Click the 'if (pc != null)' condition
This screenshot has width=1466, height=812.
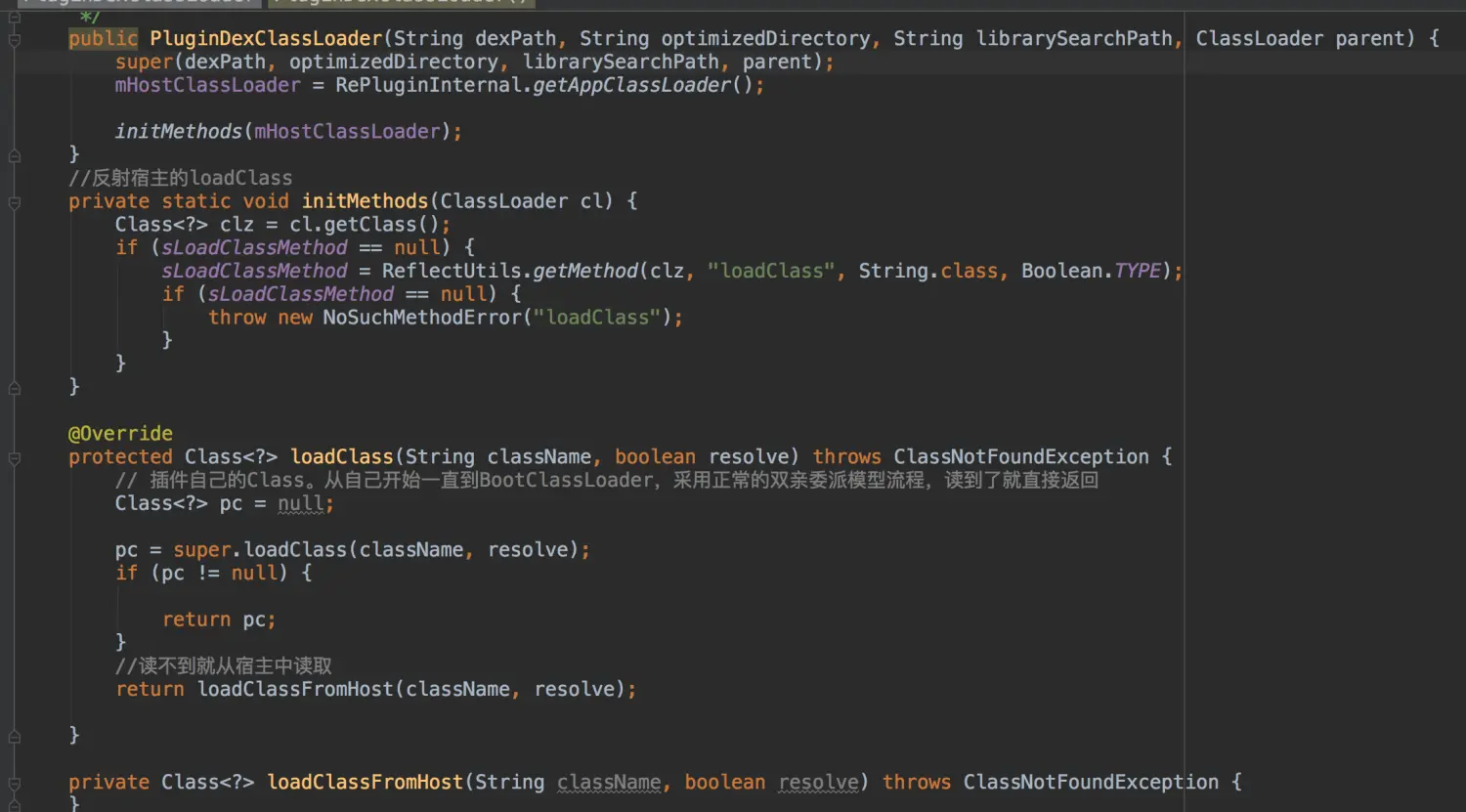point(201,574)
